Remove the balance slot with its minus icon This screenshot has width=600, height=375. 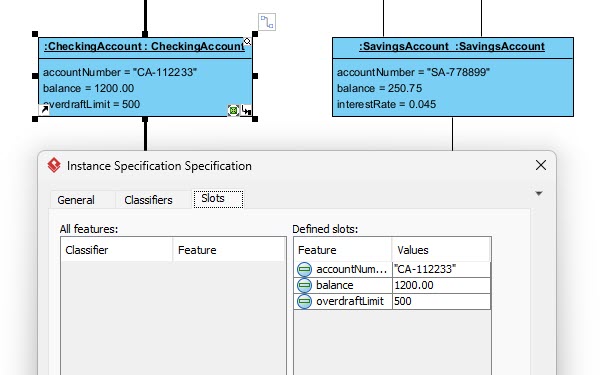pos(305,285)
